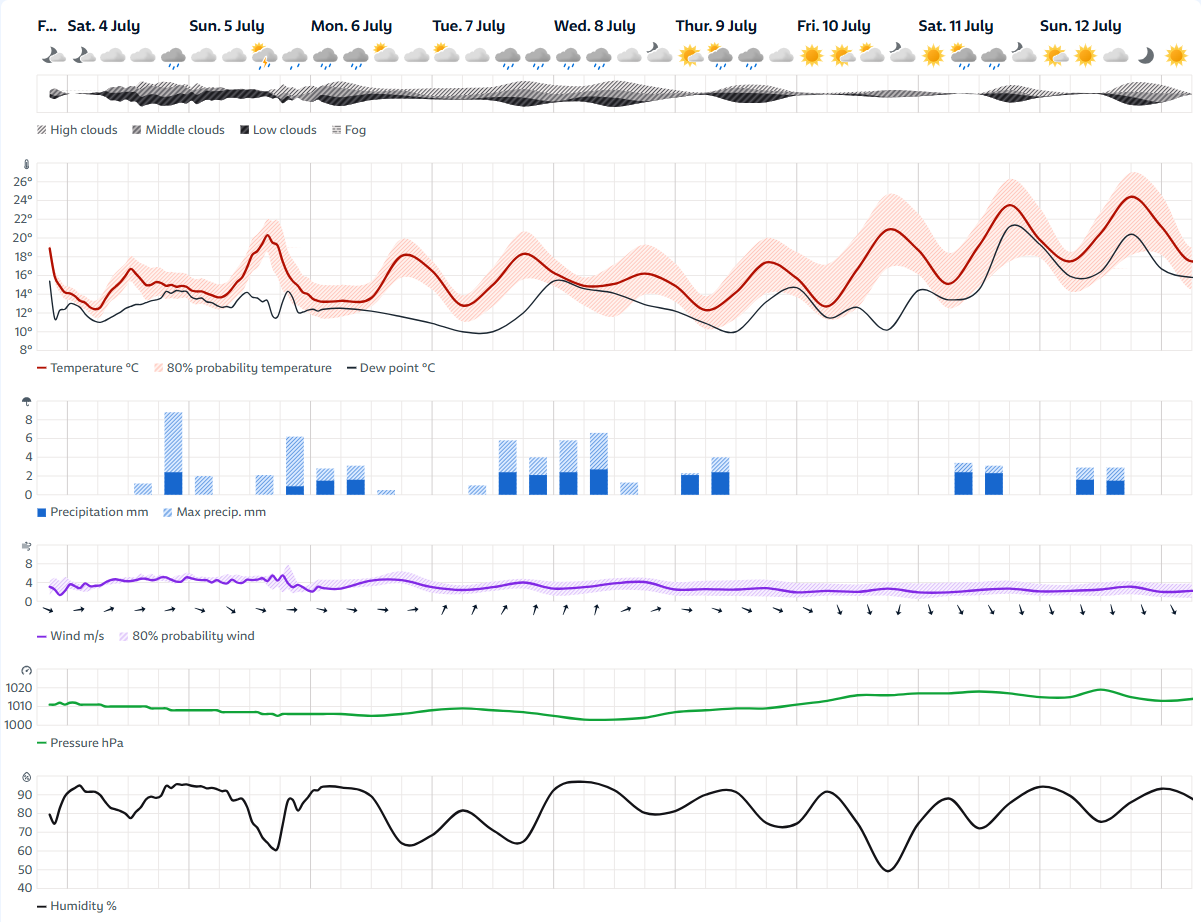Click the truncated F... day heading

click(48, 26)
